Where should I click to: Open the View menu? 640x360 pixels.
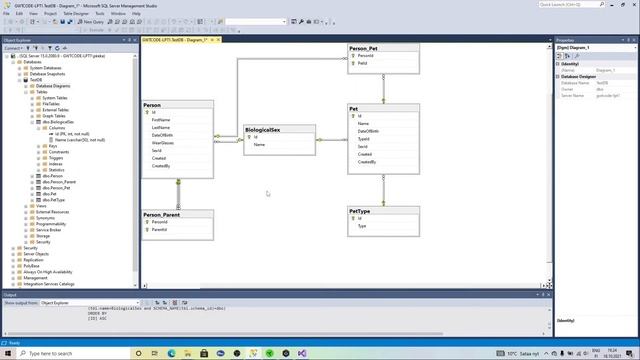[33, 13]
